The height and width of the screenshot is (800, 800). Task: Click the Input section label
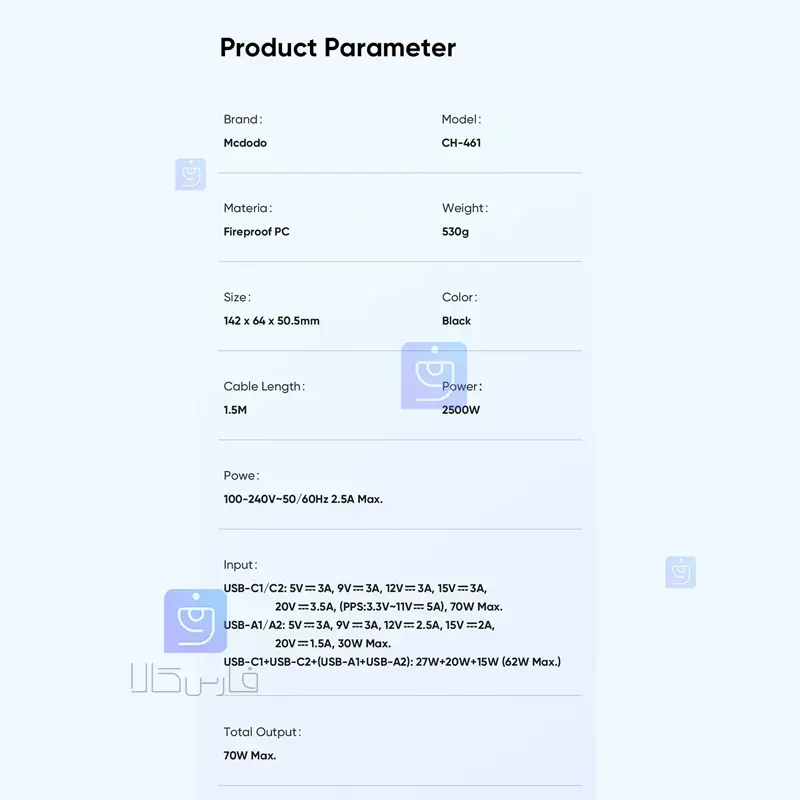point(240,565)
